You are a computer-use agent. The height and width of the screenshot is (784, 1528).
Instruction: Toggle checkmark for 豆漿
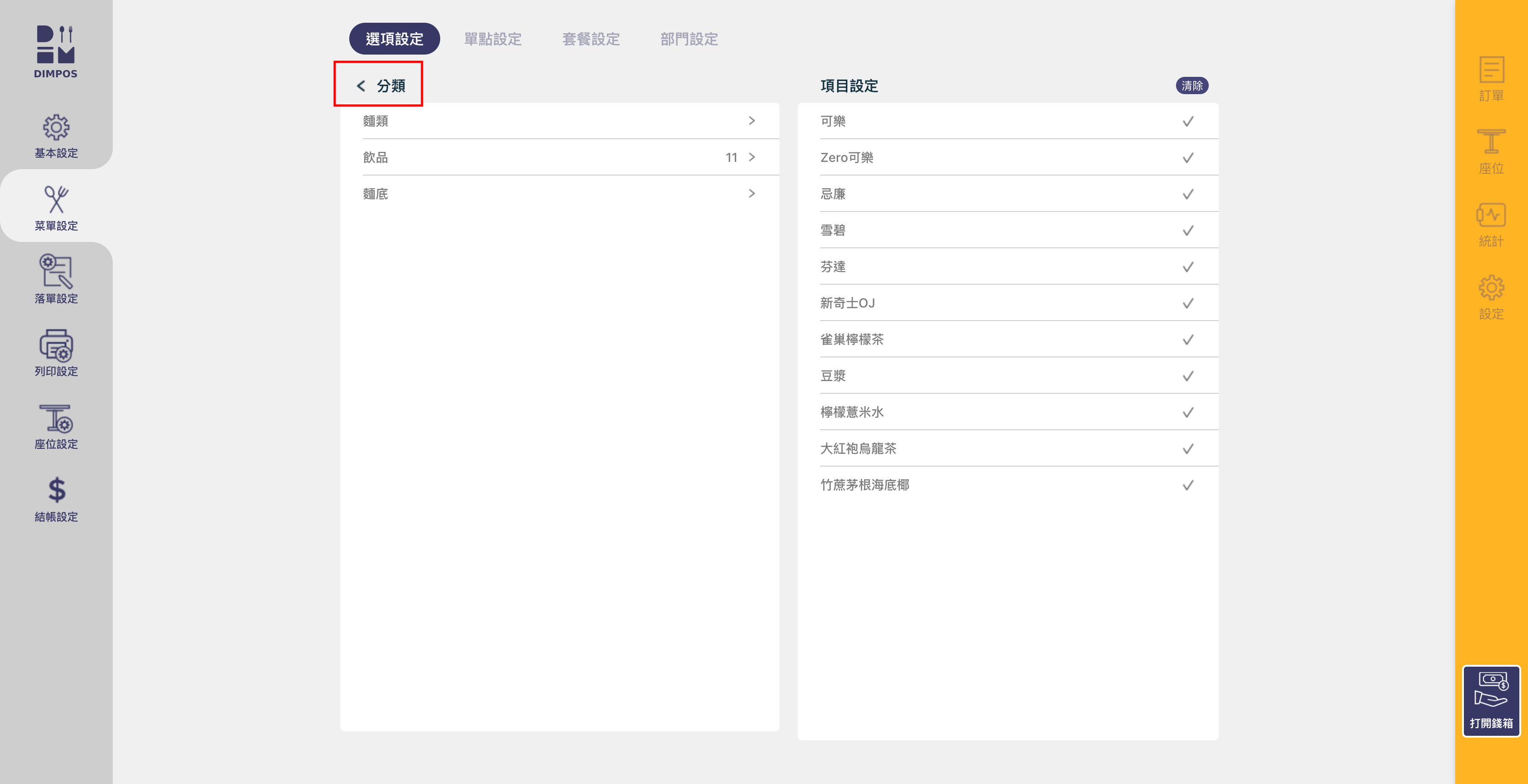pos(1187,376)
